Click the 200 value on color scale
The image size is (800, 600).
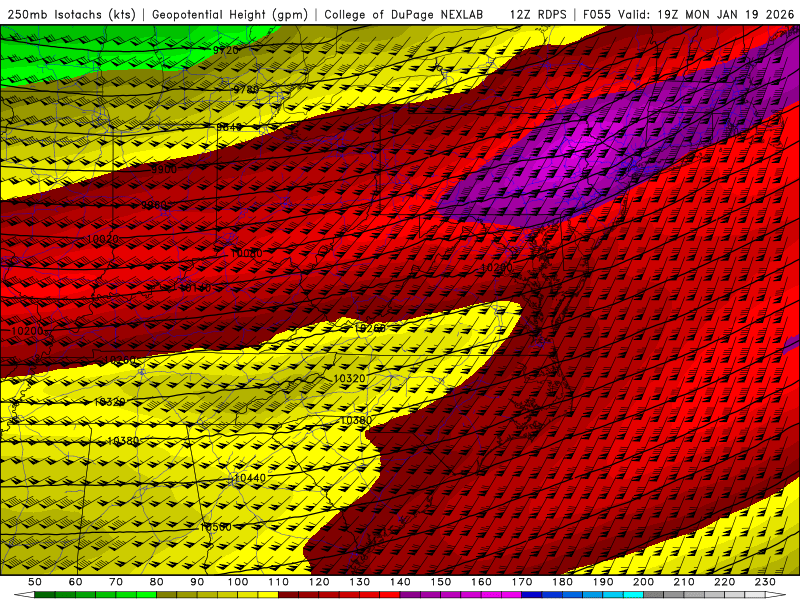point(643,582)
